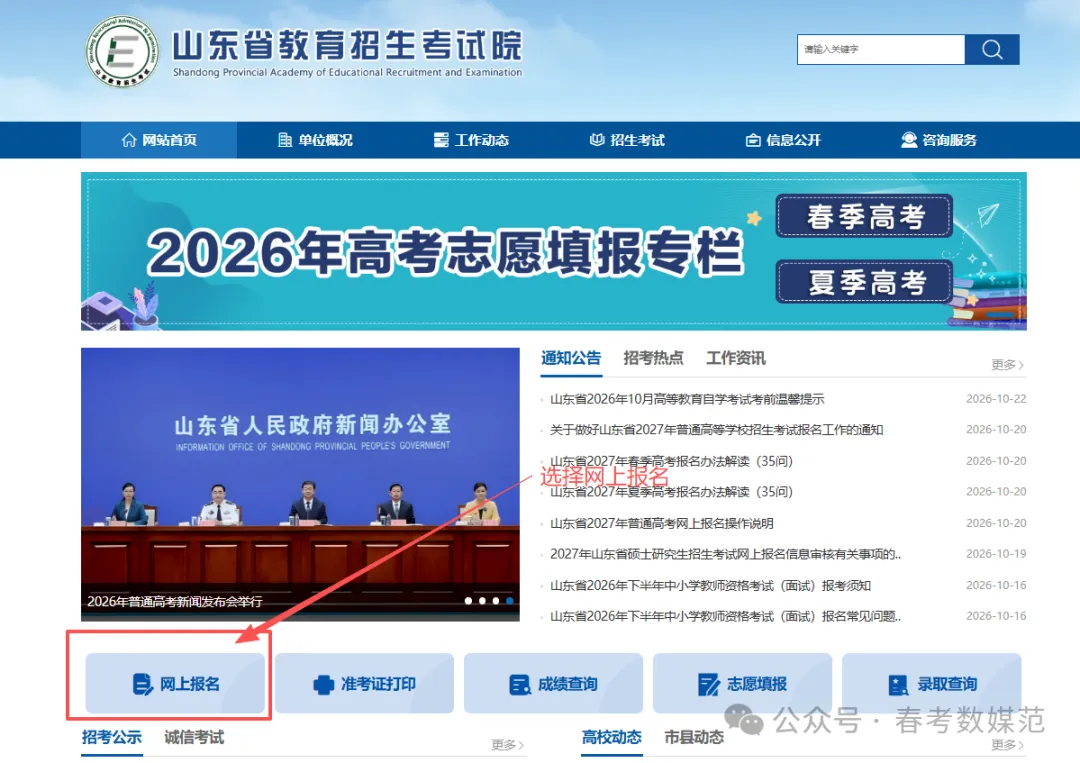Click the home icon beside 网站首页
This screenshot has width=1080, height=763.
(x=129, y=140)
